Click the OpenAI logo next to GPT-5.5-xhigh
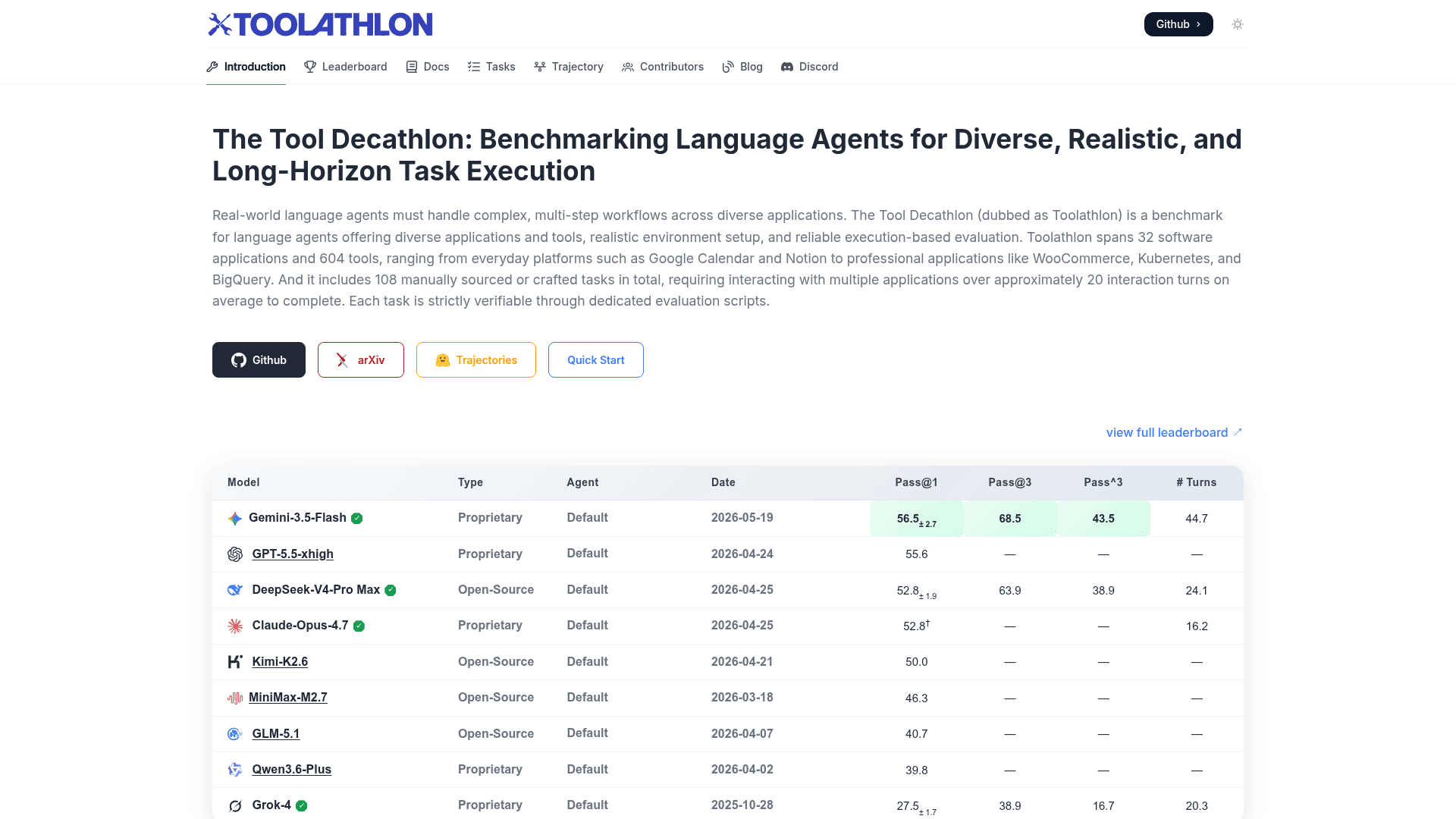Viewport: 1456px width, 819px height. (235, 554)
